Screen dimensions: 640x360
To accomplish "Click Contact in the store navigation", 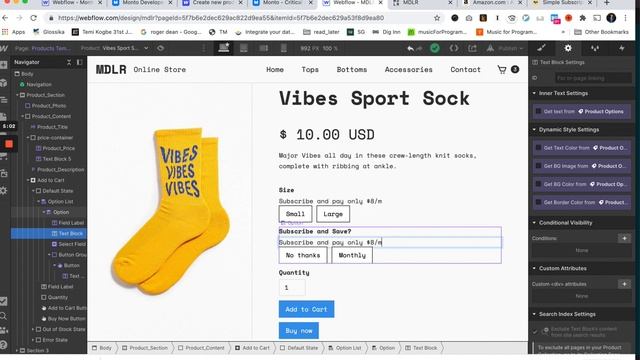I will (465, 69).
